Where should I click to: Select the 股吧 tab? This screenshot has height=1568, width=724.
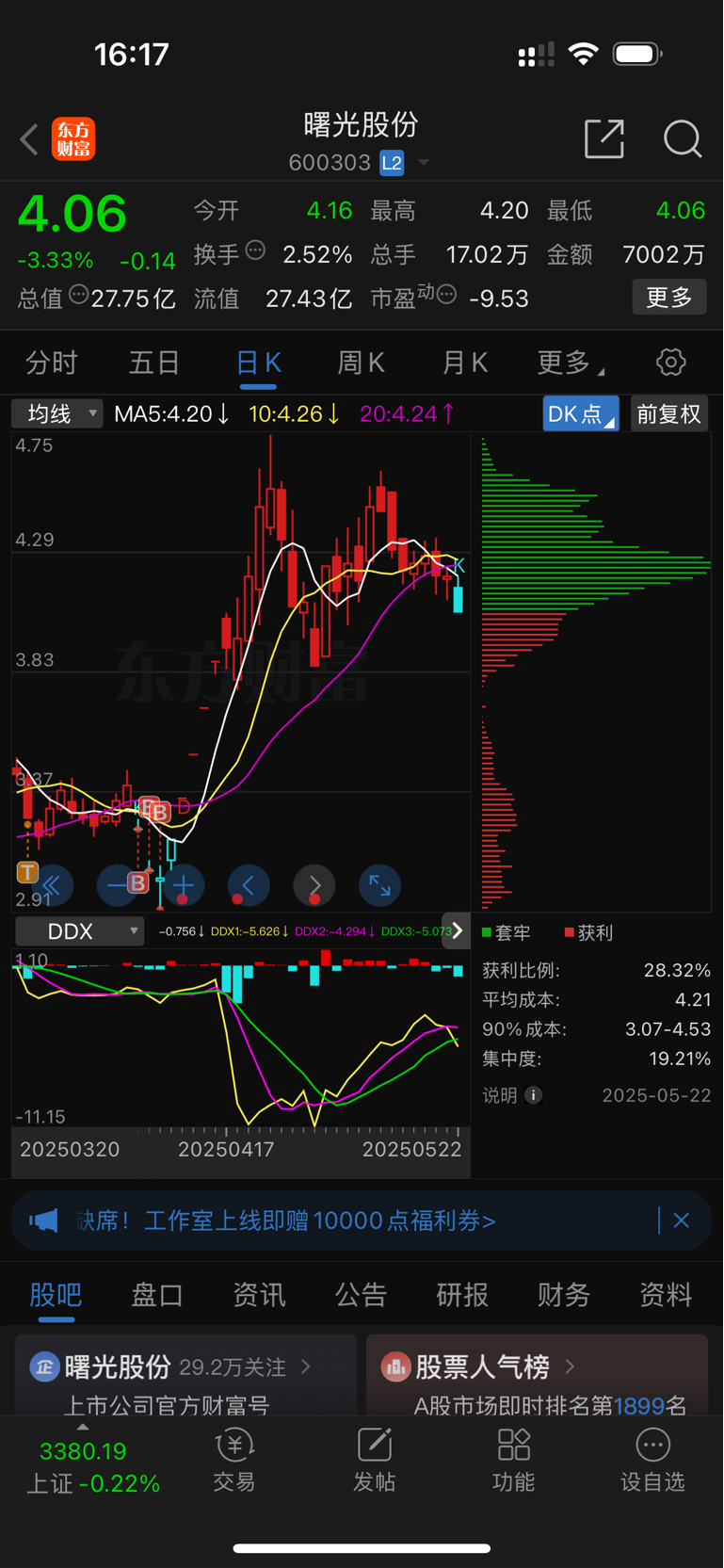coord(56,1296)
